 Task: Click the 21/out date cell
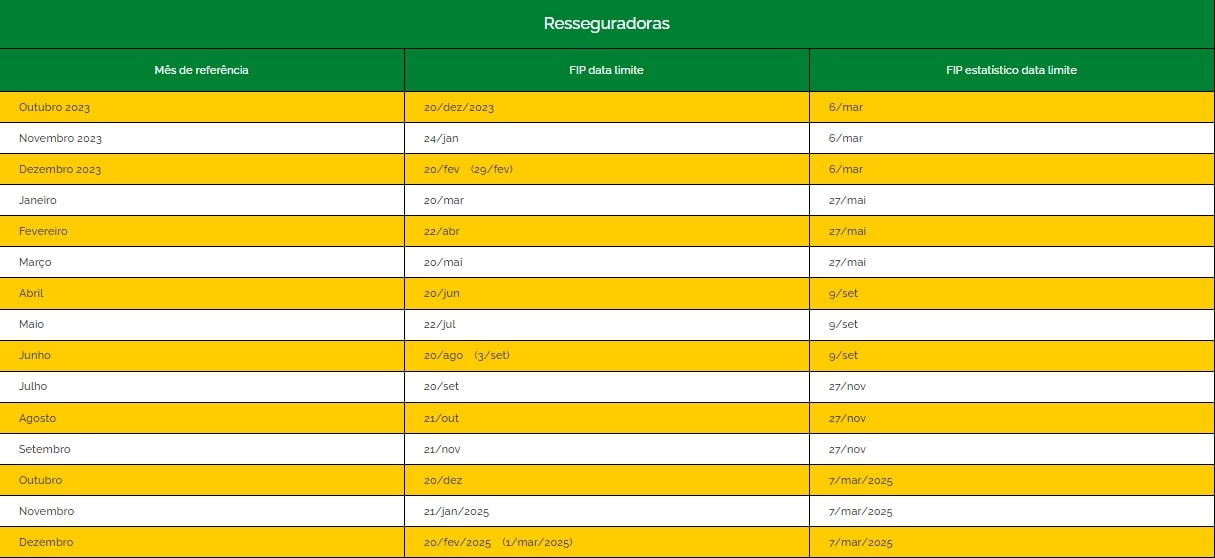pyautogui.click(x=607, y=418)
